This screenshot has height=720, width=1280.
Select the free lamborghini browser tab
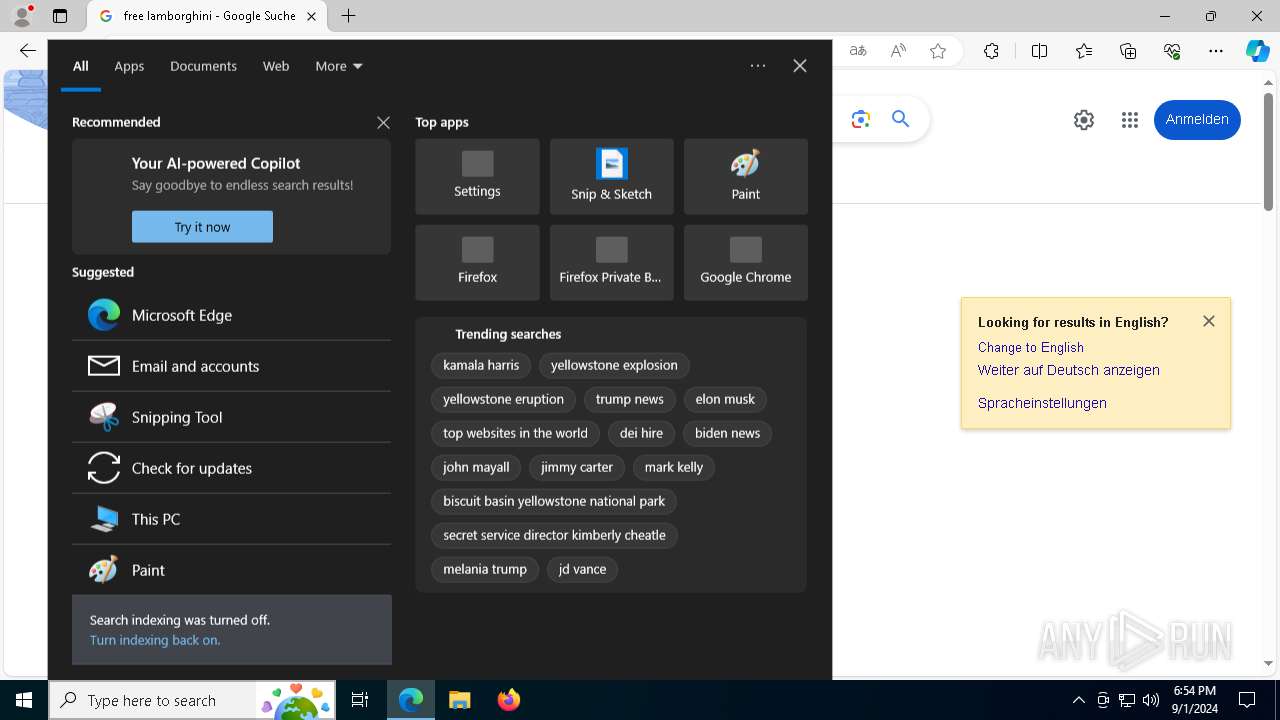(x=207, y=16)
